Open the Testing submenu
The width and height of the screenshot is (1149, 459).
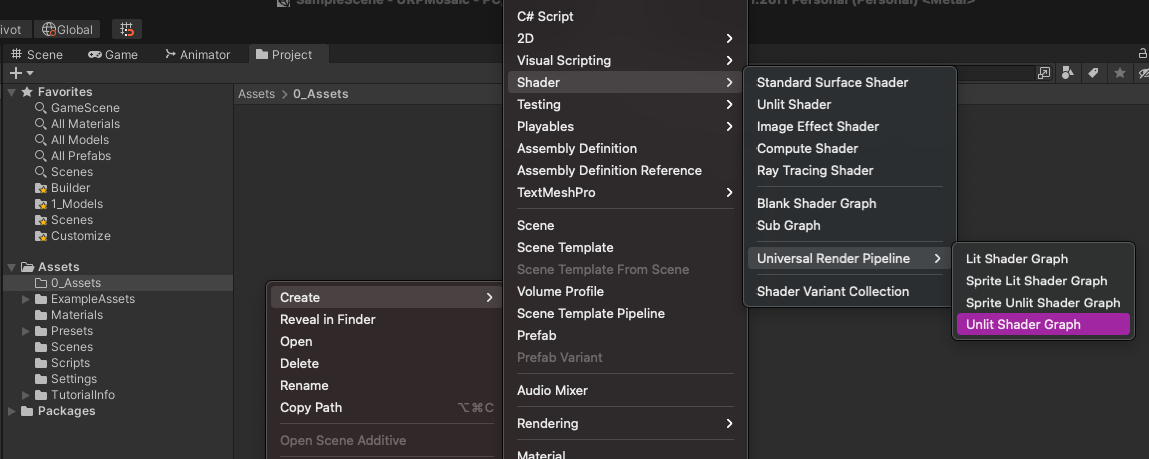point(625,104)
